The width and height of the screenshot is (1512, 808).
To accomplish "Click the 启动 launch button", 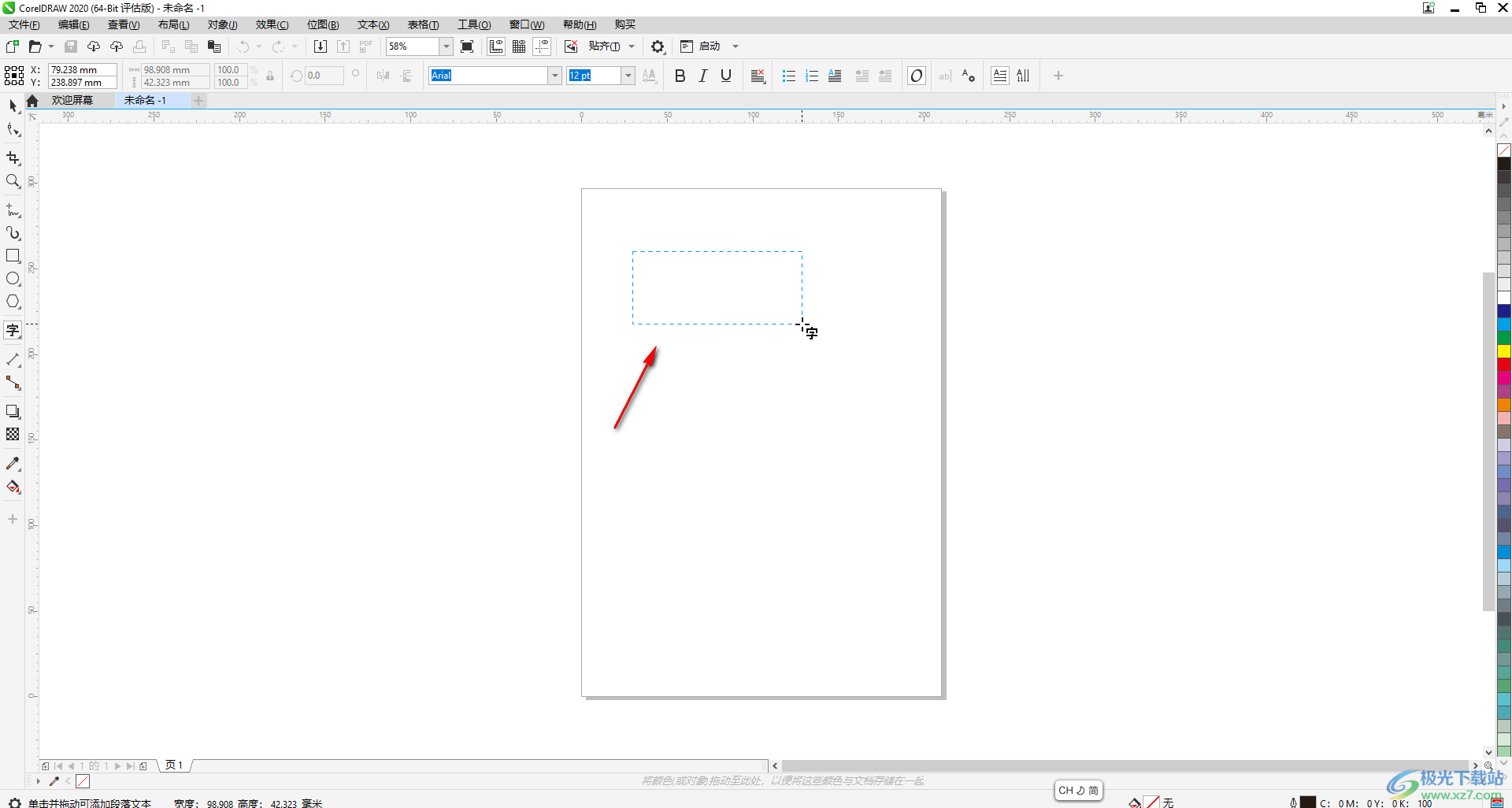I will [700, 46].
